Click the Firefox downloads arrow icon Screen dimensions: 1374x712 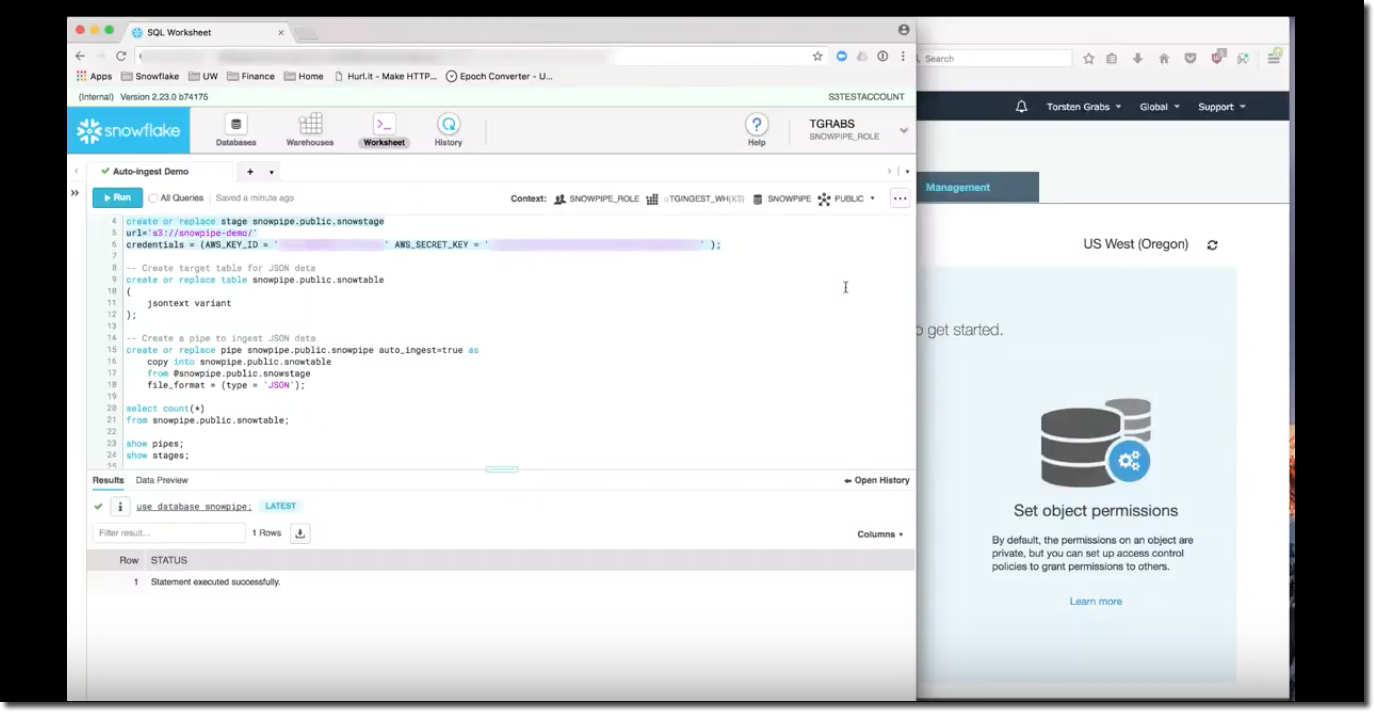click(1137, 58)
